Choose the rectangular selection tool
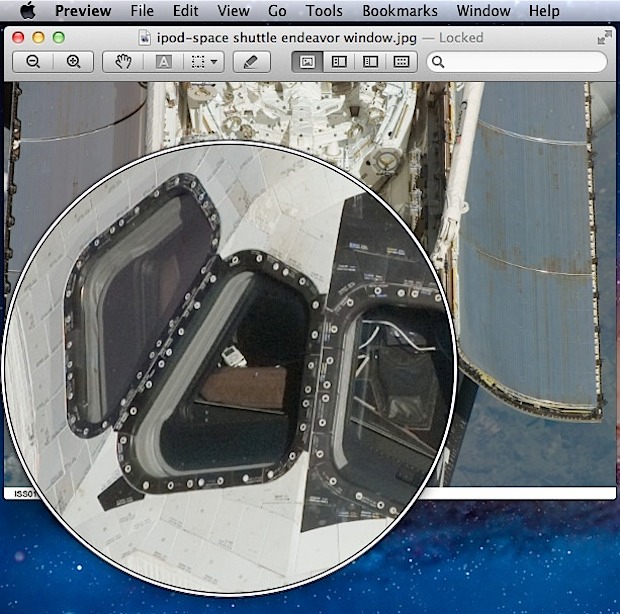620x614 pixels. click(x=198, y=62)
